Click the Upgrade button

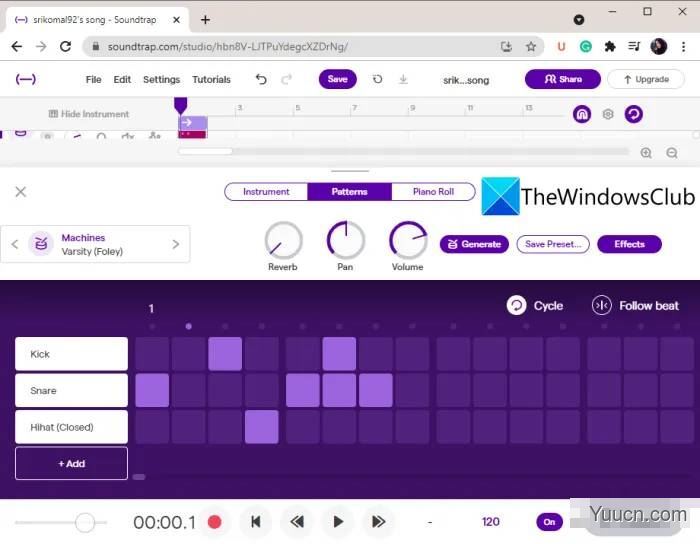pyautogui.click(x=646, y=79)
